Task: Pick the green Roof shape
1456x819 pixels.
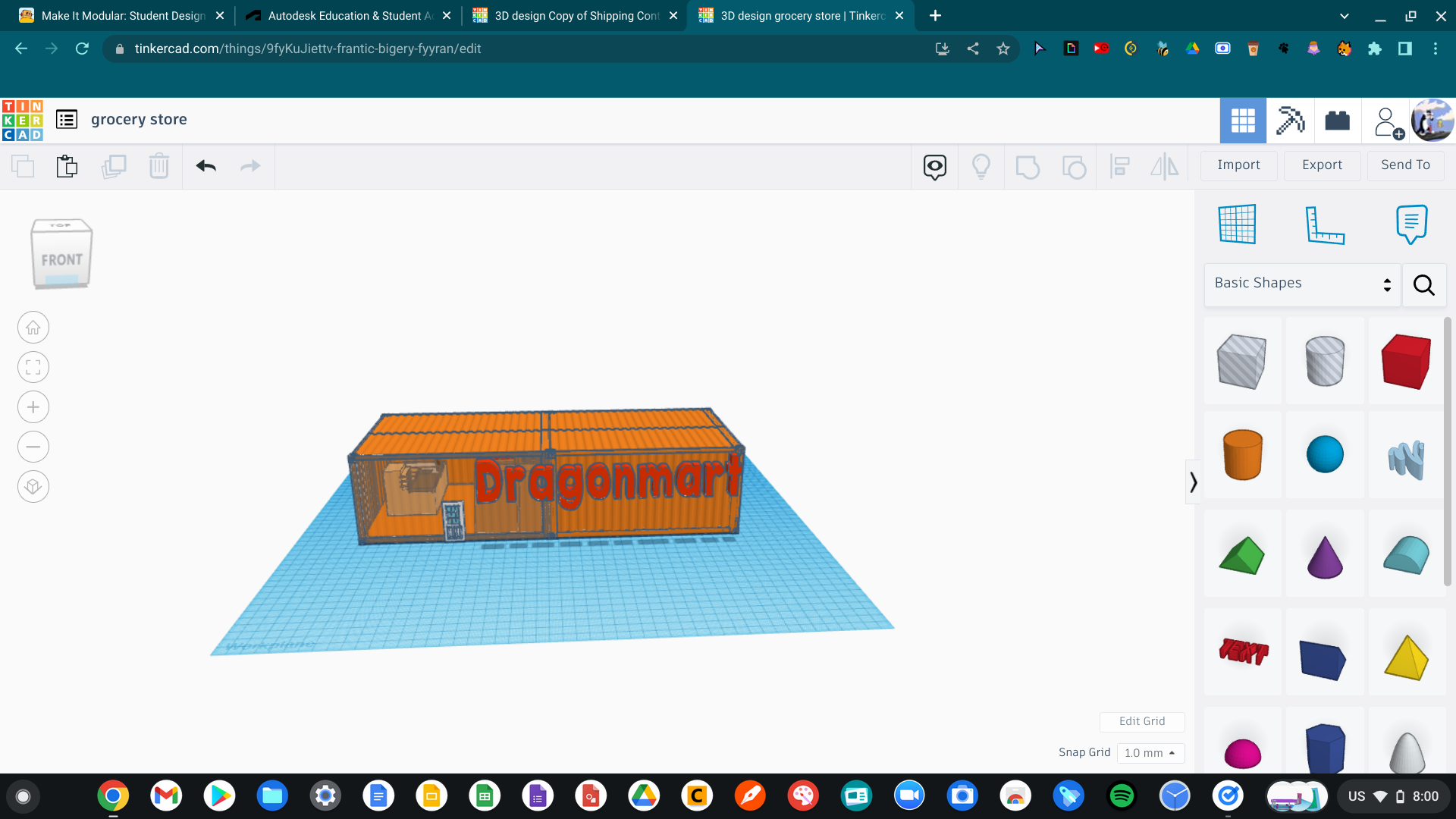Action: tap(1241, 555)
